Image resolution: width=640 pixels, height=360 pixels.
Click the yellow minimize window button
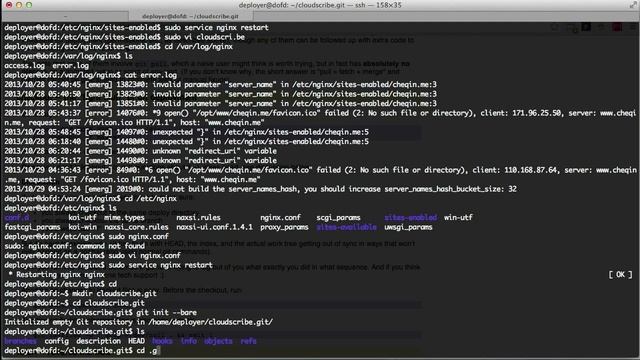click(19, 5)
